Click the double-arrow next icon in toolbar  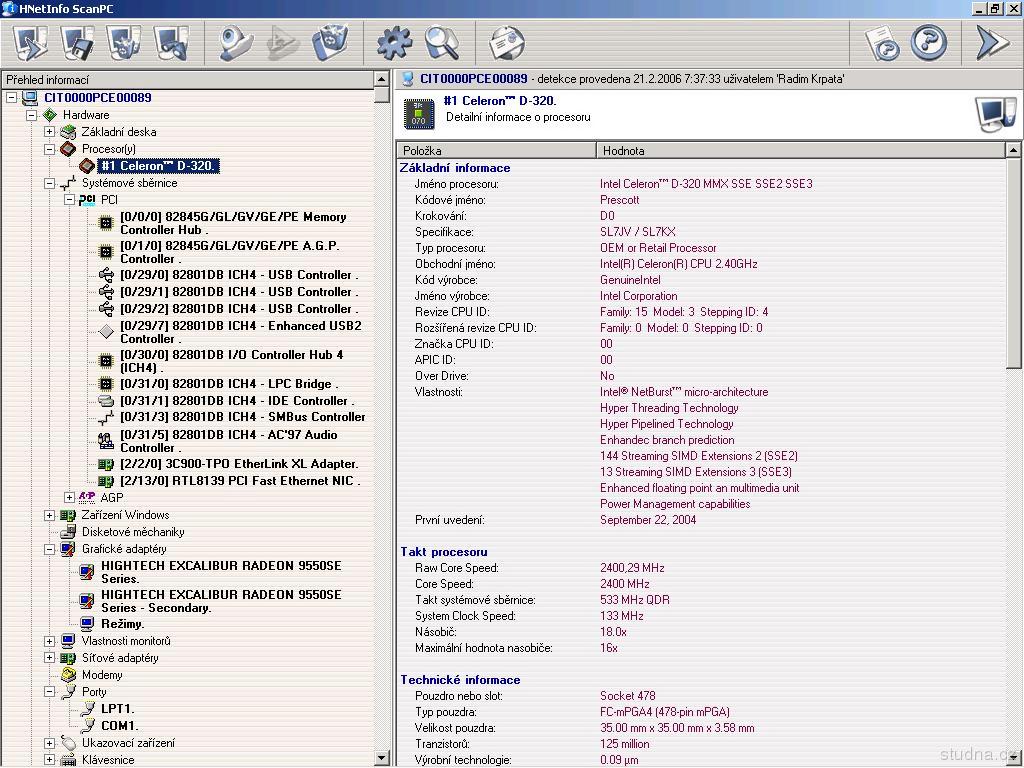coord(992,43)
